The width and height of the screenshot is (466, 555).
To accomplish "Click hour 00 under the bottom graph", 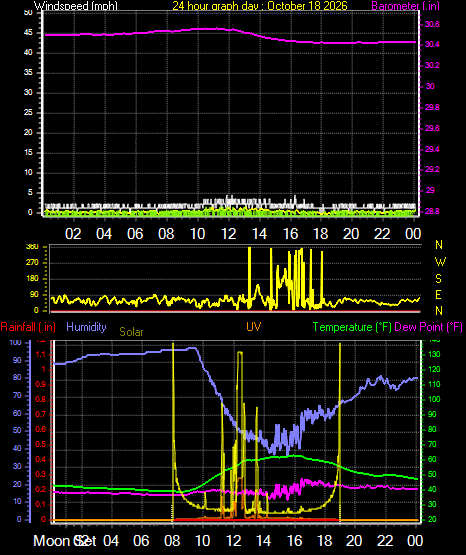I will (415, 541).
